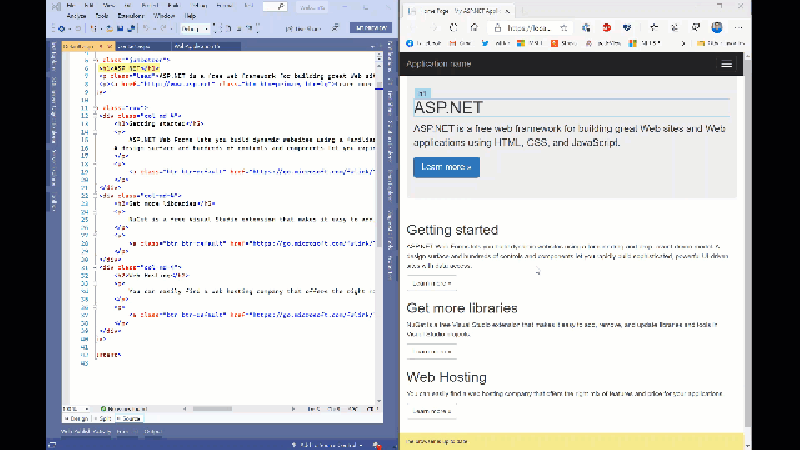Viewport: 800px width, 450px height.
Task: Open the Window menu in Visual Studio
Action: pyautogui.click(x=164, y=16)
